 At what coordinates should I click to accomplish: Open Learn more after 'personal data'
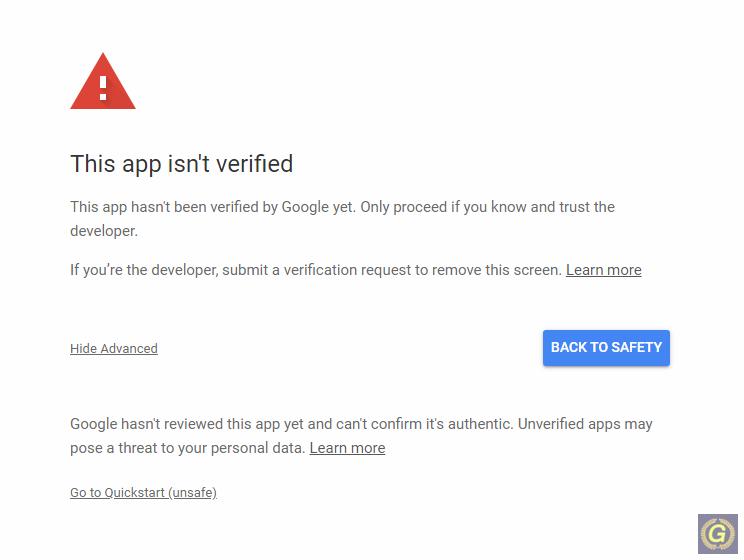(347, 448)
